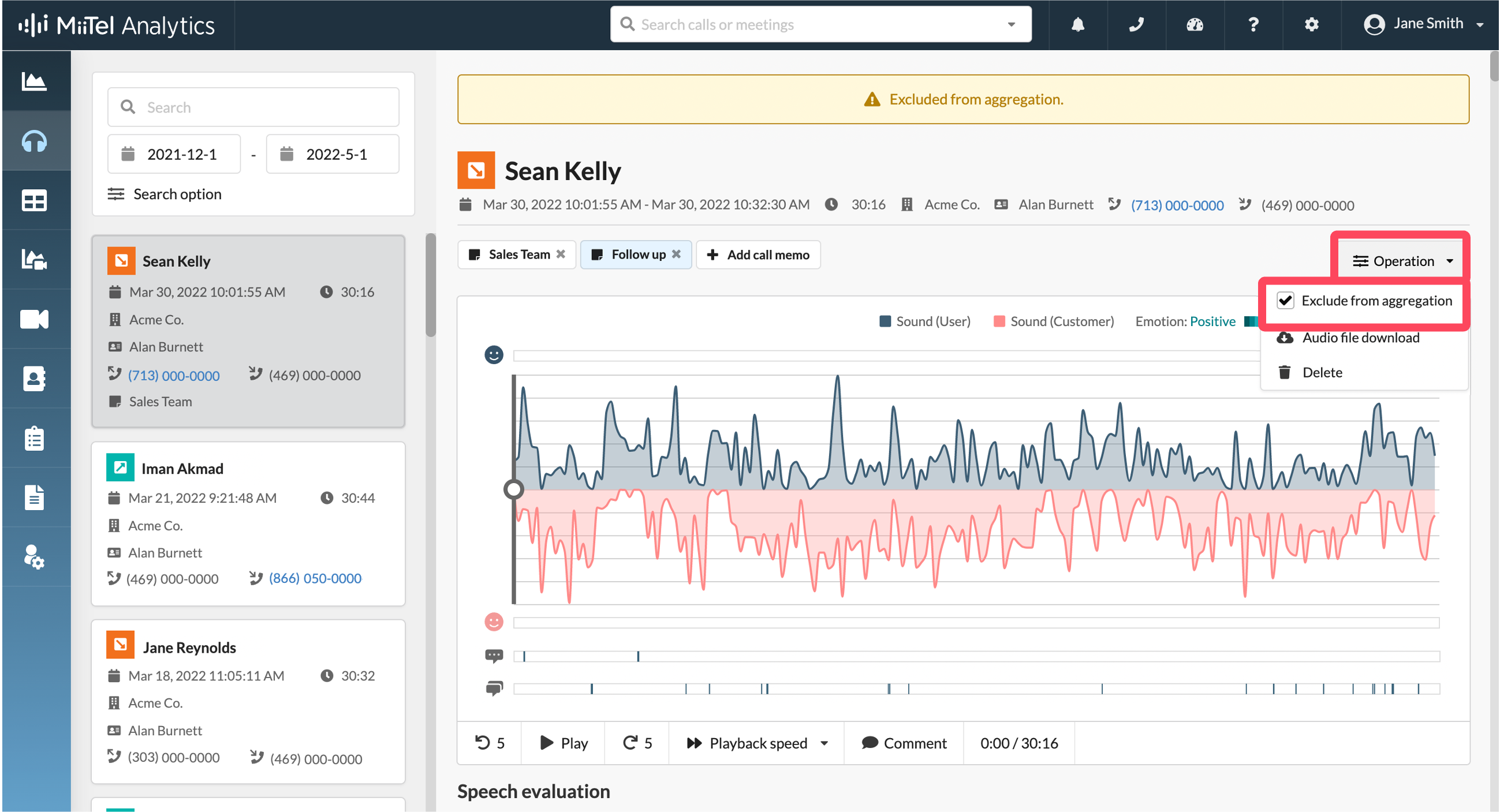The image size is (1500, 812).
Task: Open video camera meetings sidebar icon
Action: (35, 319)
